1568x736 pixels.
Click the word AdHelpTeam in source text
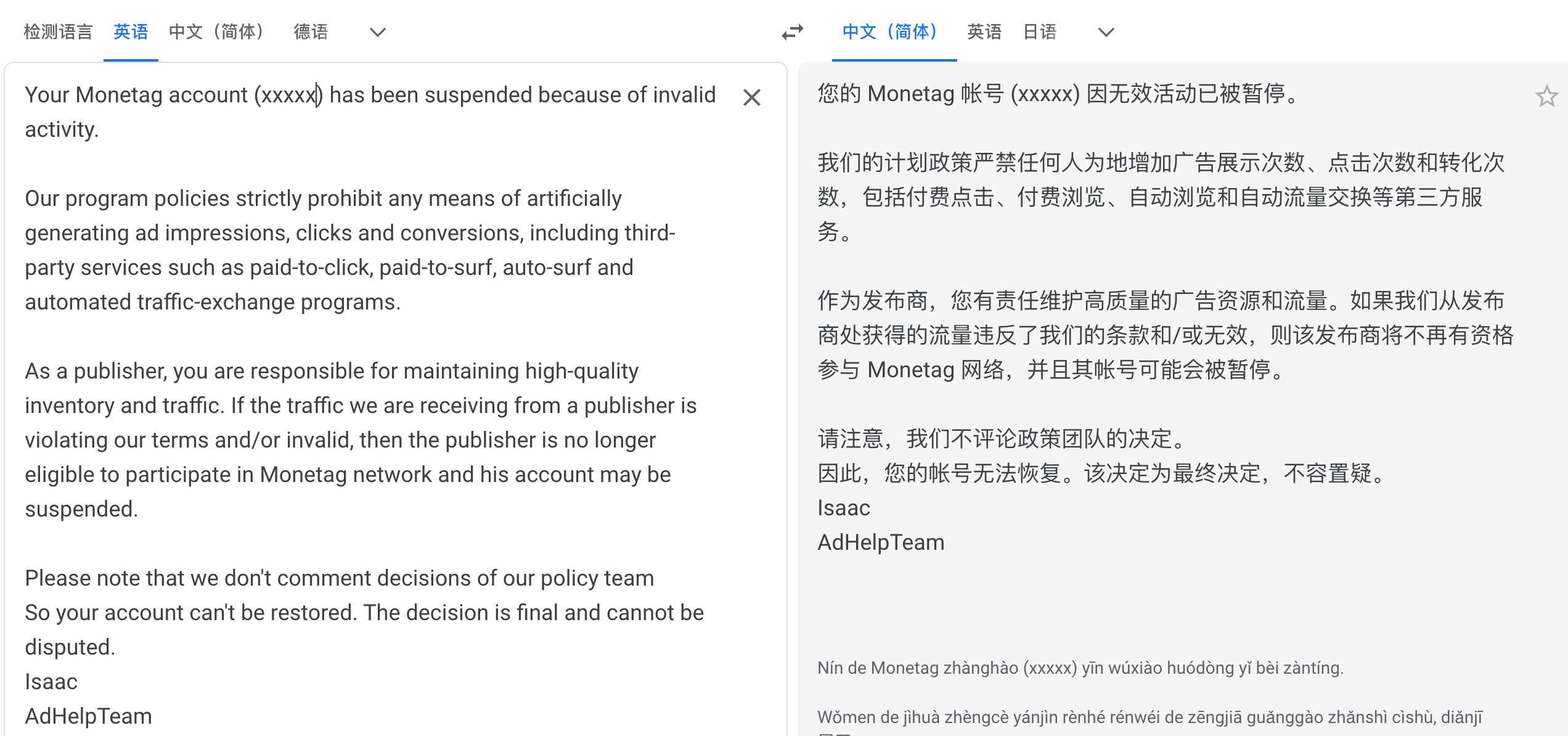pyautogui.click(x=88, y=716)
